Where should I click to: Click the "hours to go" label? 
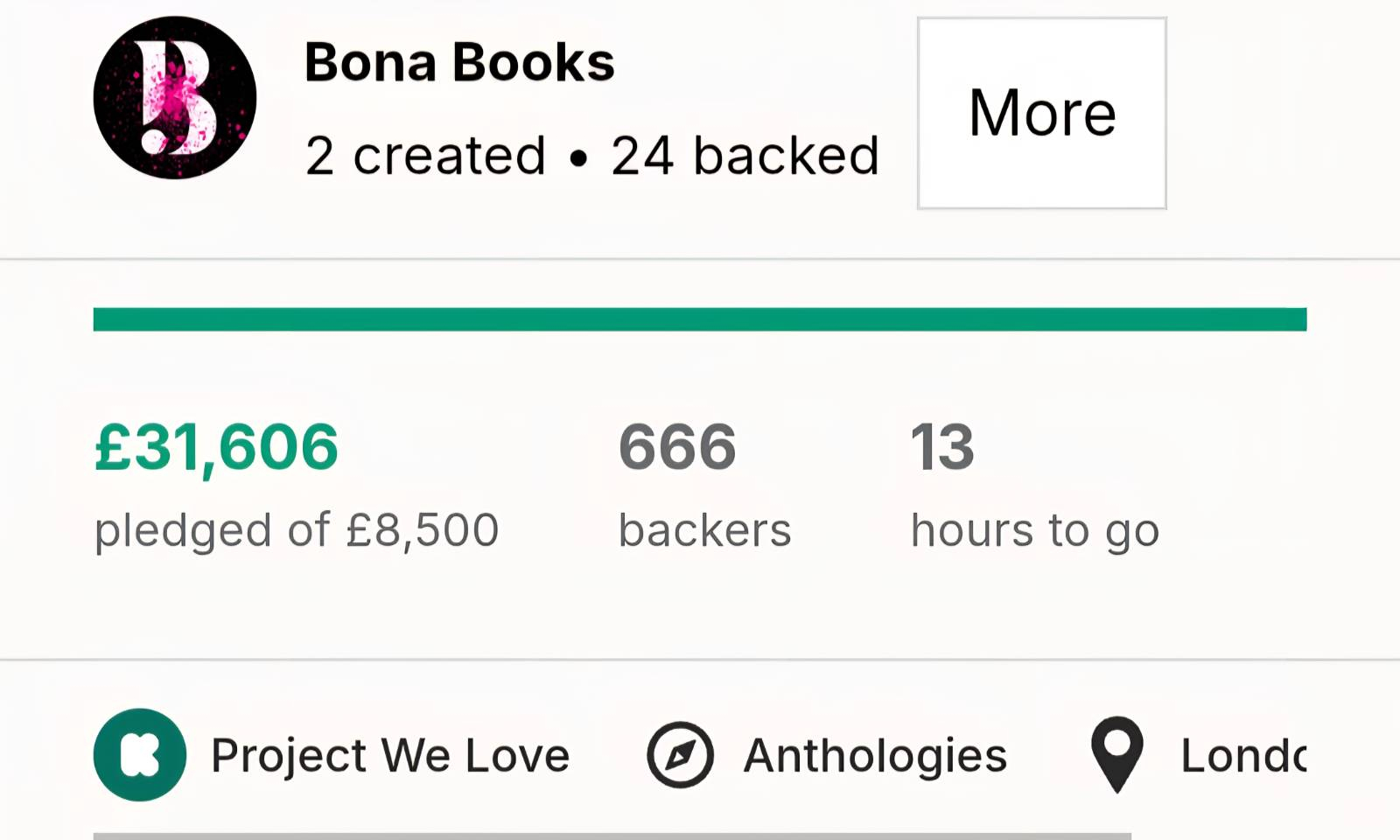click(x=1035, y=530)
